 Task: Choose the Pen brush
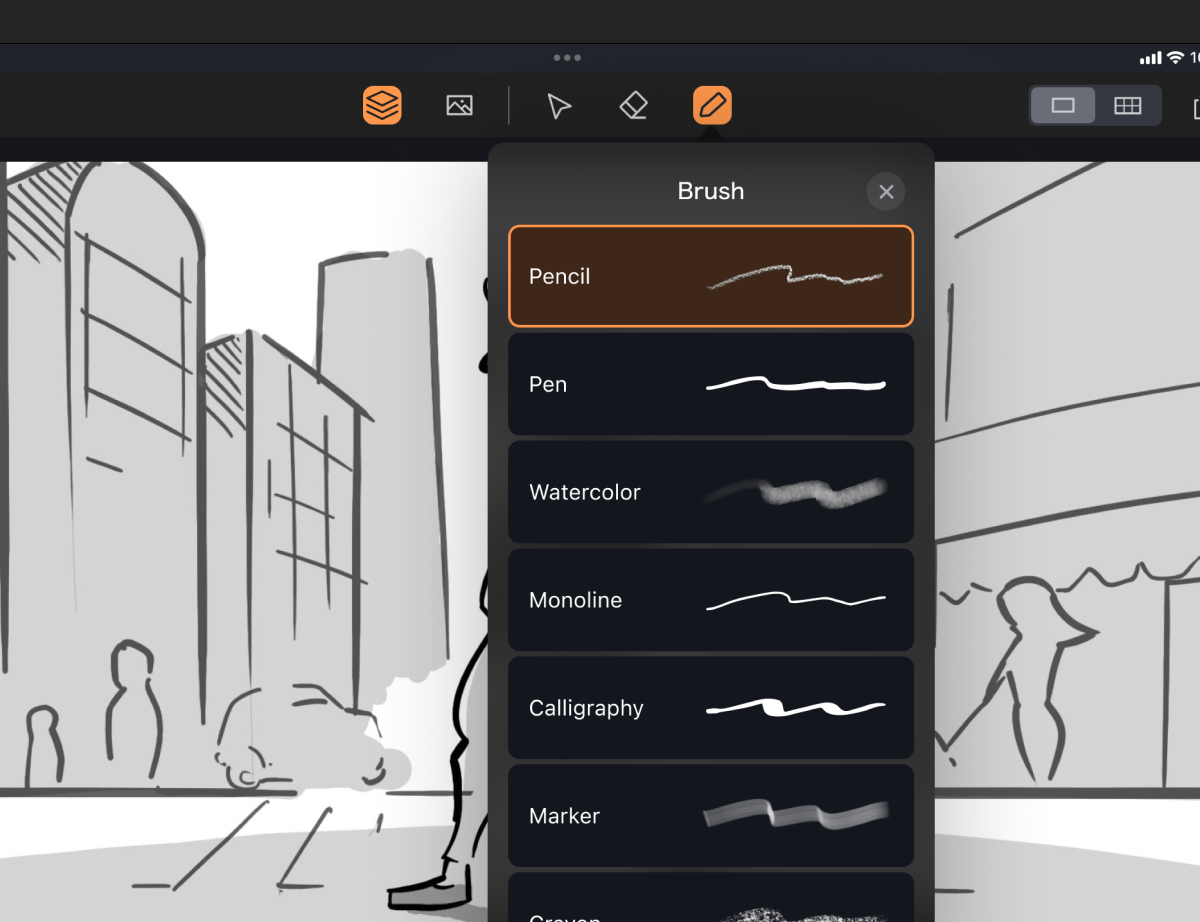[711, 384]
